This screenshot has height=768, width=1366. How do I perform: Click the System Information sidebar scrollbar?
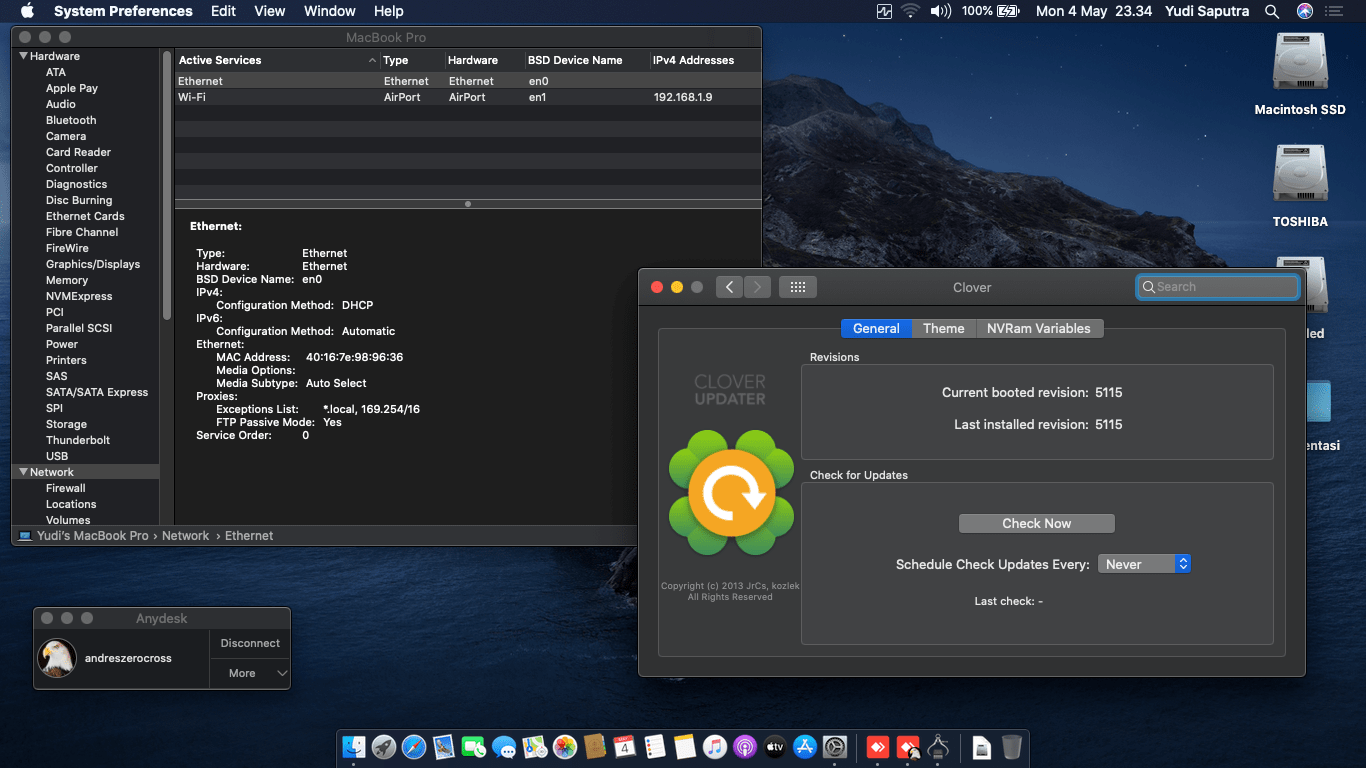[167, 185]
